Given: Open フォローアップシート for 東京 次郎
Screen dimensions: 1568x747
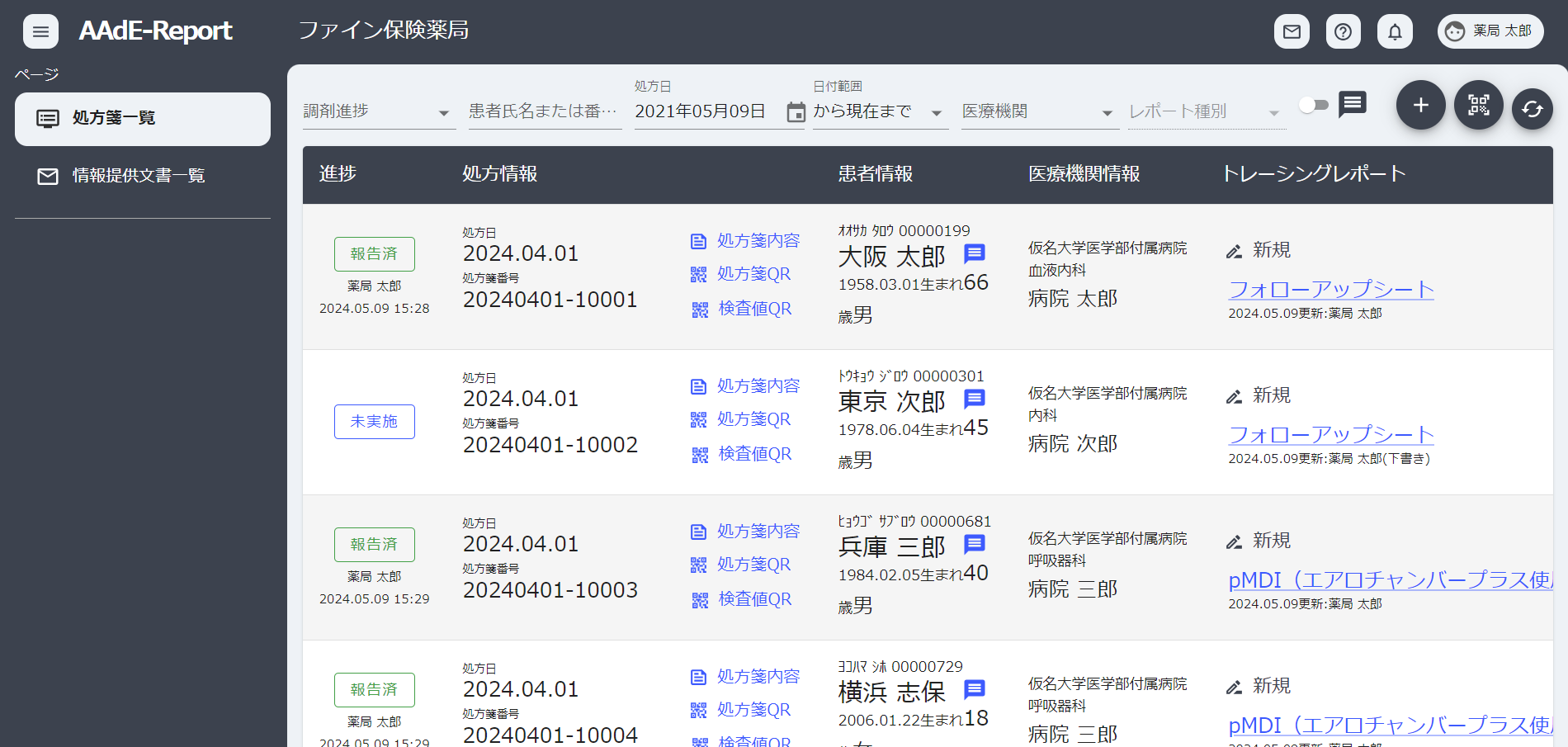Looking at the screenshot, I should (x=1331, y=434).
